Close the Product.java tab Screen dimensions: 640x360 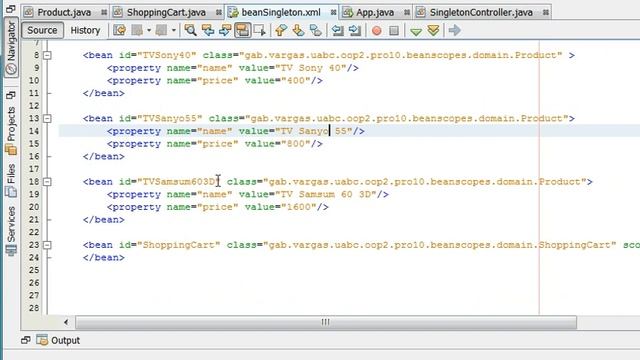coord(104,13)
